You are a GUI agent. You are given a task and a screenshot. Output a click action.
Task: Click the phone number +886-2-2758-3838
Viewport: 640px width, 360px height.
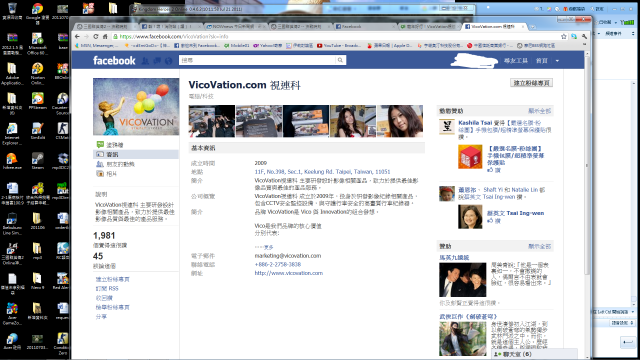278,264
